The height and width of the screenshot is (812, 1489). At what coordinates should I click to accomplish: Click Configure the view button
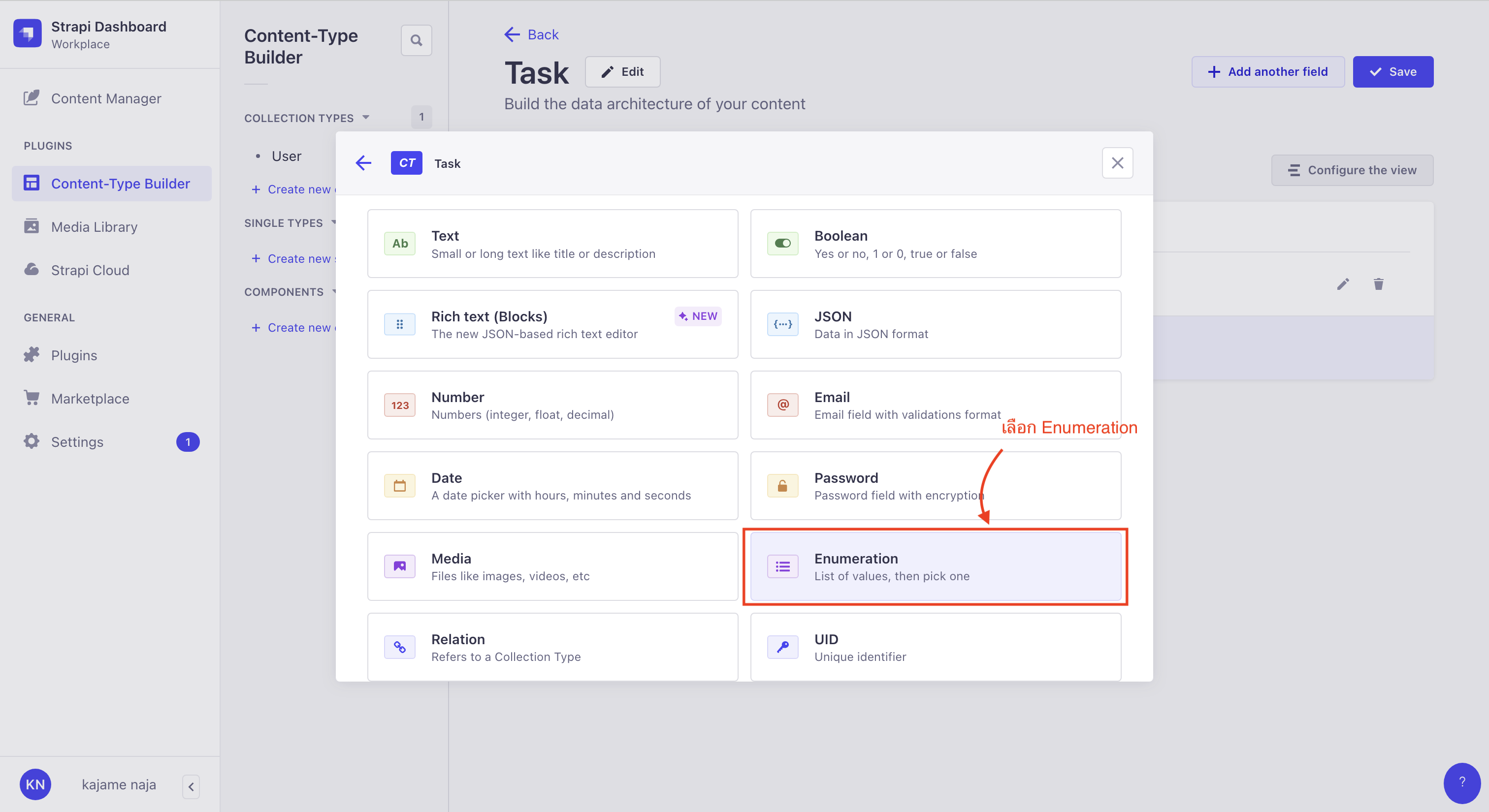[1352, 170]
